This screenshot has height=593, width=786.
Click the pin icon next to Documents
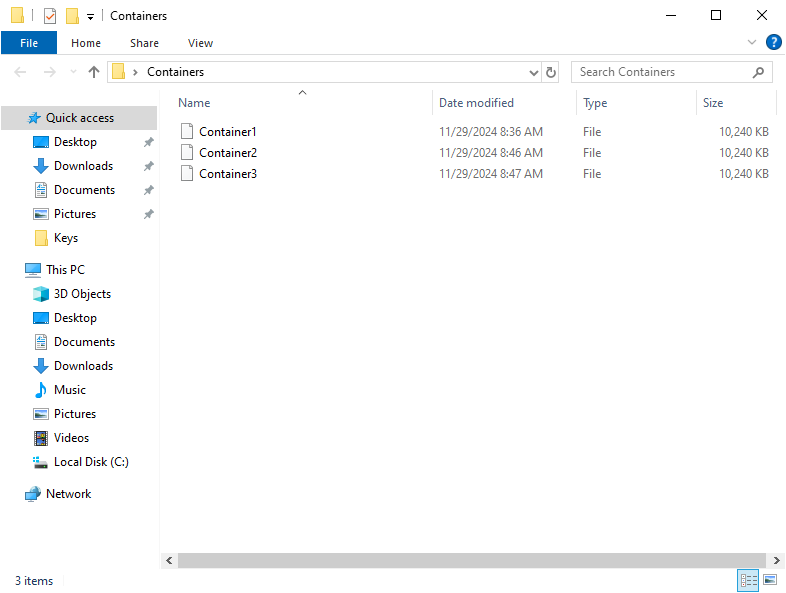[x=148, y=190]
